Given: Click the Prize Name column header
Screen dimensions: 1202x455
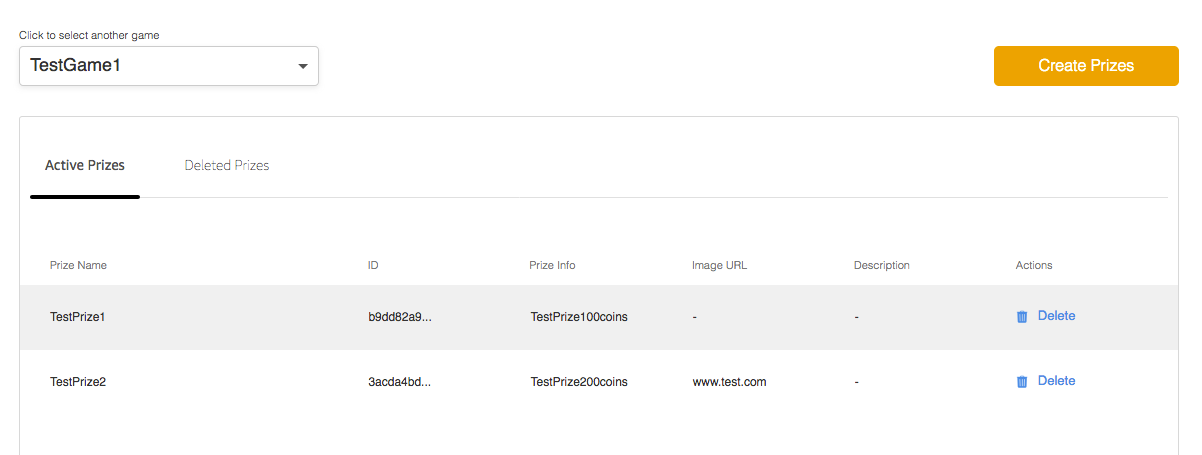Looking at the screenshot, I should click(x=78, y=265).
